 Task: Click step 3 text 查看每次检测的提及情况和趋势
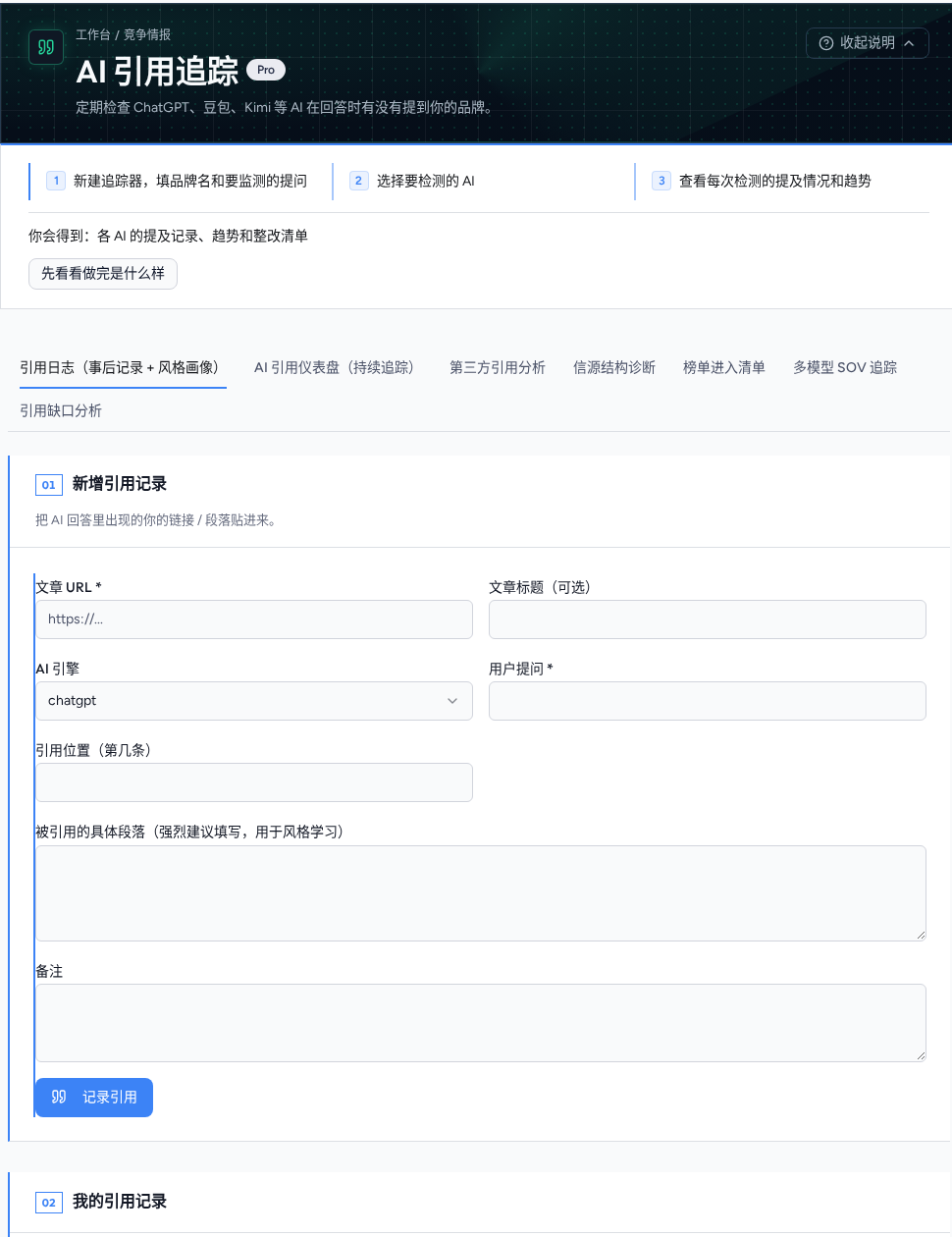775,181
